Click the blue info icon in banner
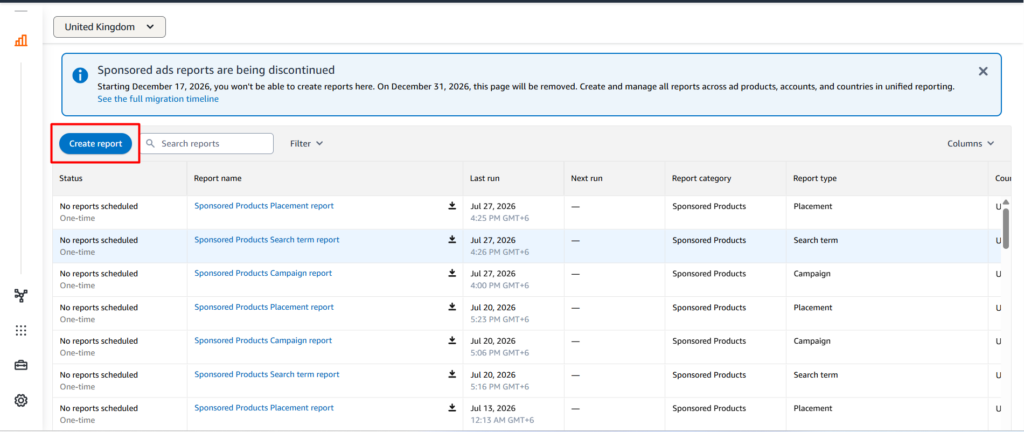1024x432 pixels. tap(80, 75)
